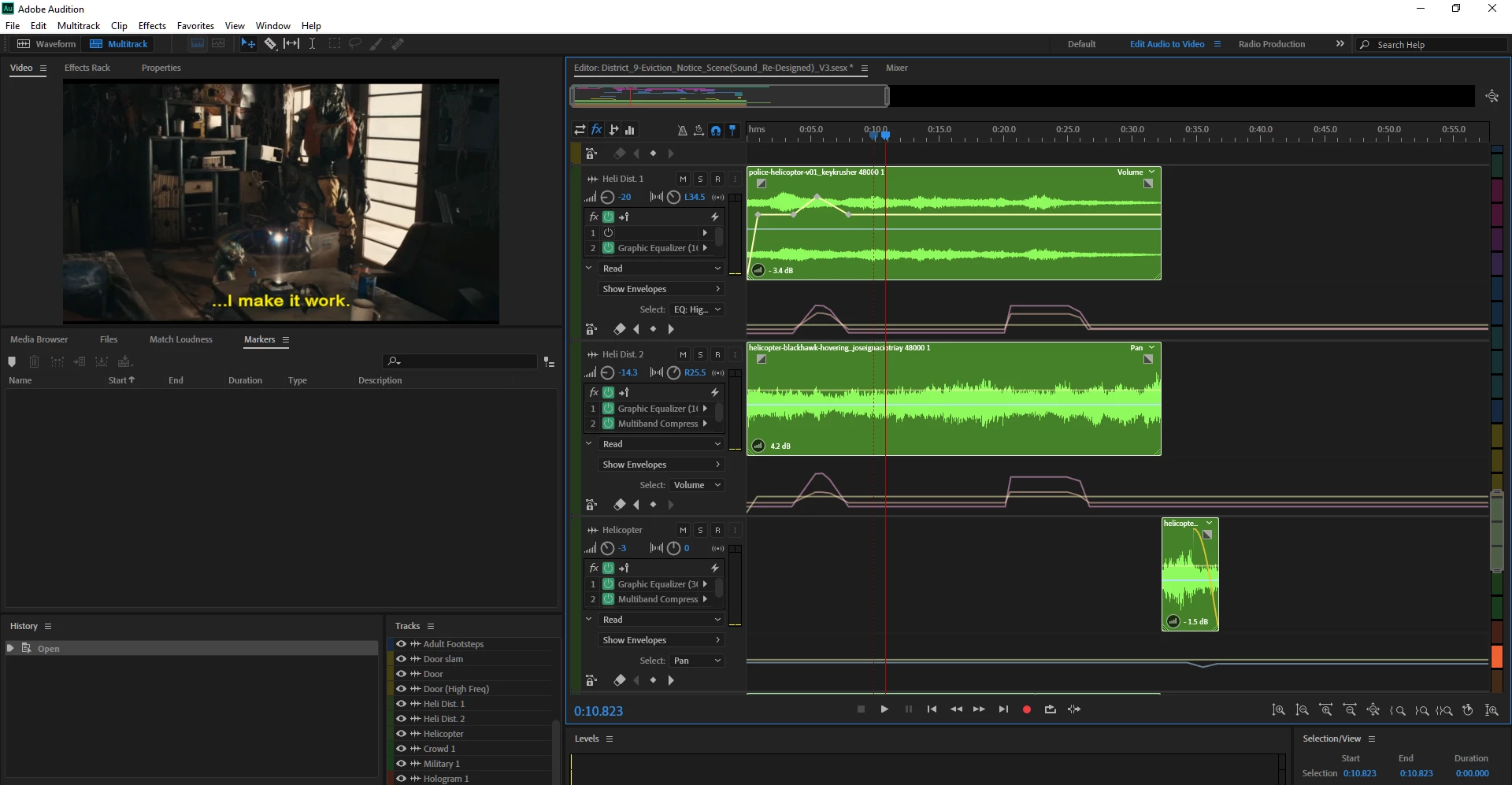Toggle the metronome icon
This screenshot has width=1512, height=785.
point(682,130)
